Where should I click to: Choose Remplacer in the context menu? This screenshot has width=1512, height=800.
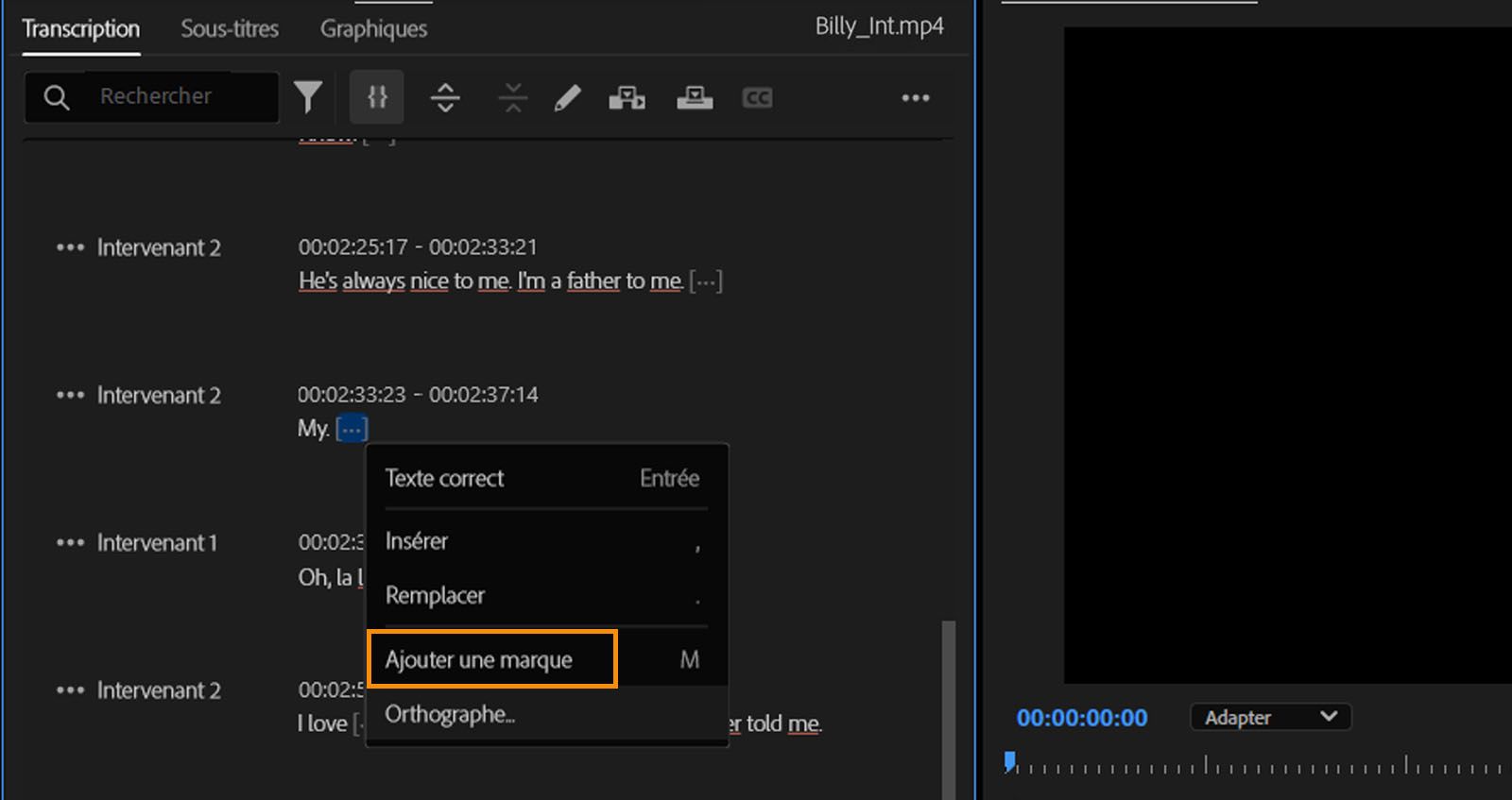click(x=546, y=596)
